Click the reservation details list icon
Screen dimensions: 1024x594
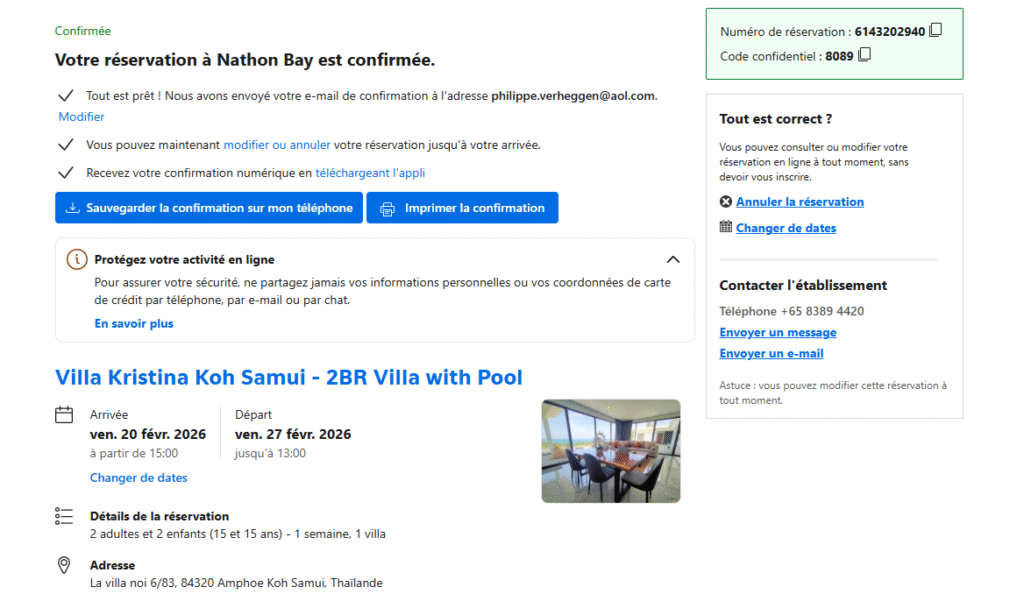click(64, 516)
